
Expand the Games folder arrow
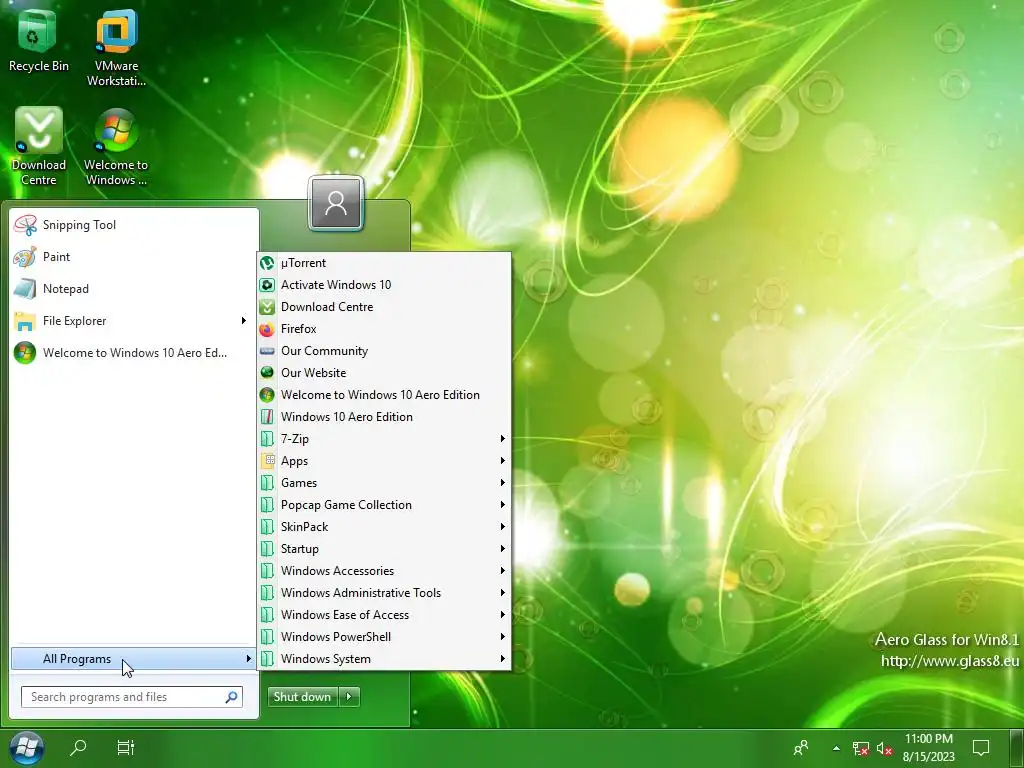click(x=503, y=483)
